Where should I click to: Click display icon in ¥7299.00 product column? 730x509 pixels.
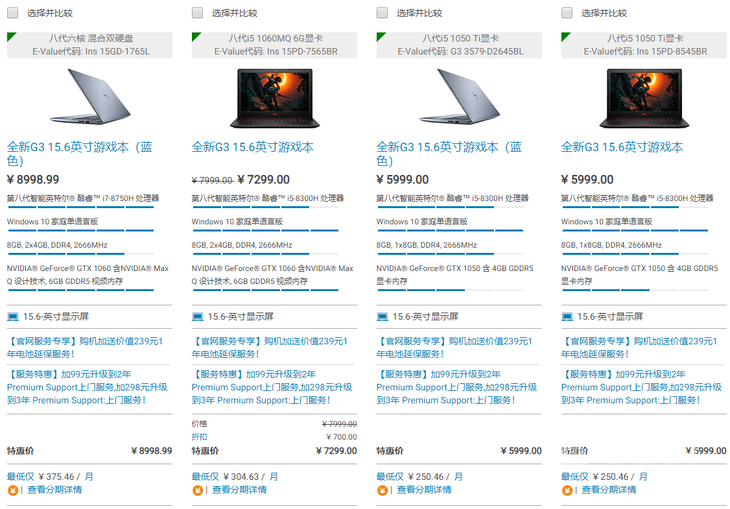[x=198, y=317]
